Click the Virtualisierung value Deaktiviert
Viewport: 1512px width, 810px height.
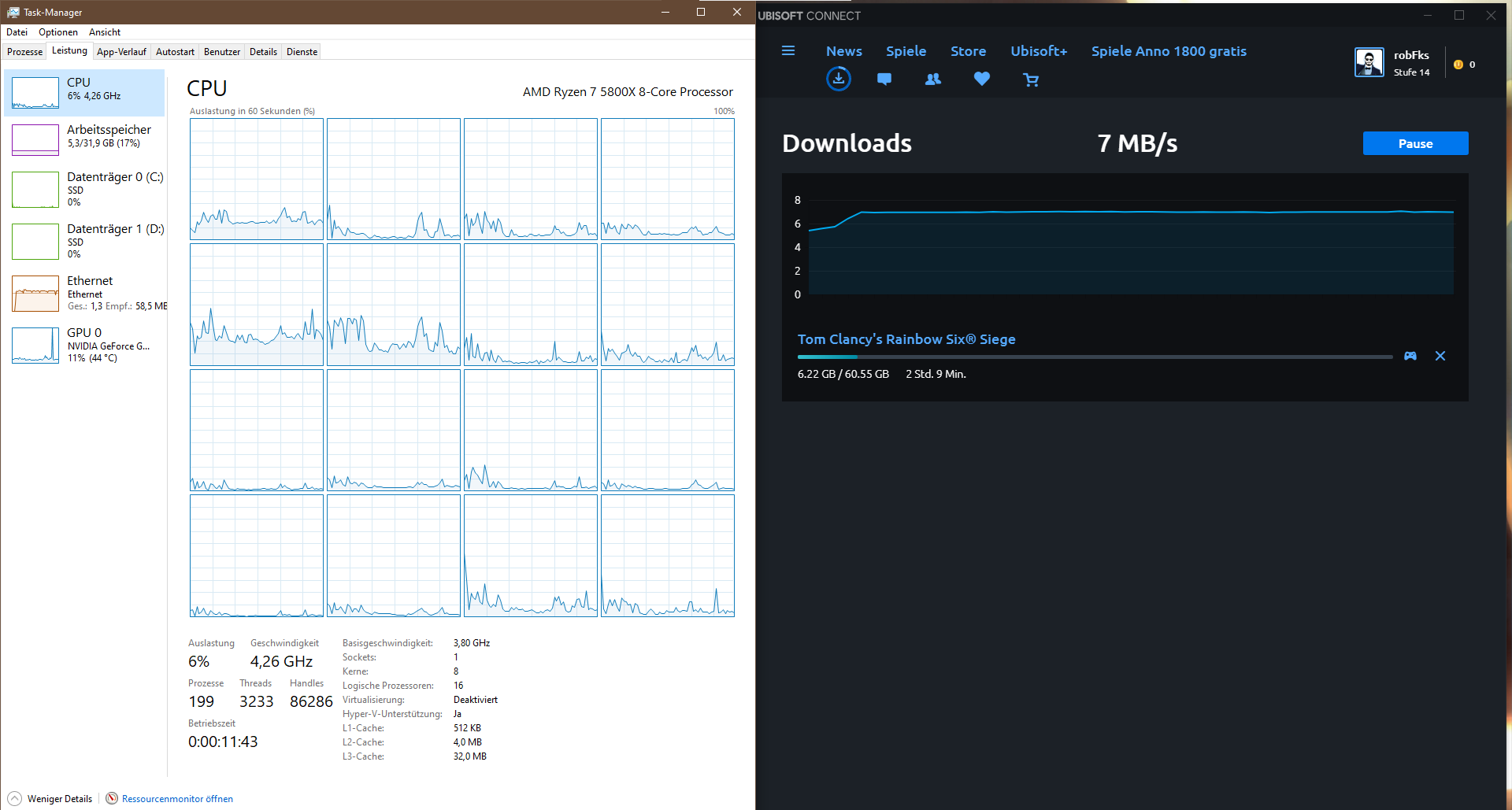(476, 700)
